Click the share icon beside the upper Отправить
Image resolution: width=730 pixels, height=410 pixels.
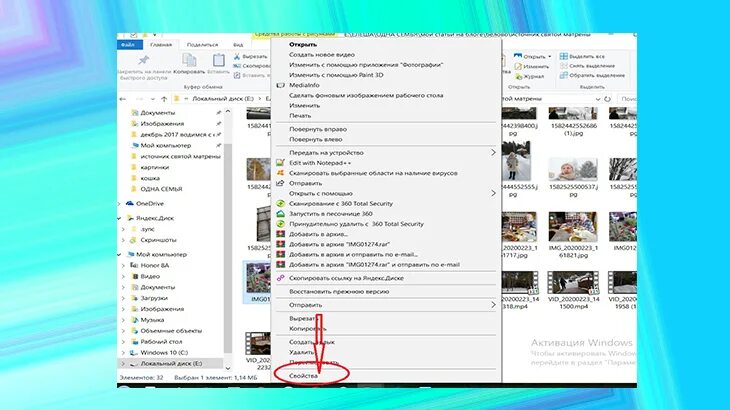(280, 183)
